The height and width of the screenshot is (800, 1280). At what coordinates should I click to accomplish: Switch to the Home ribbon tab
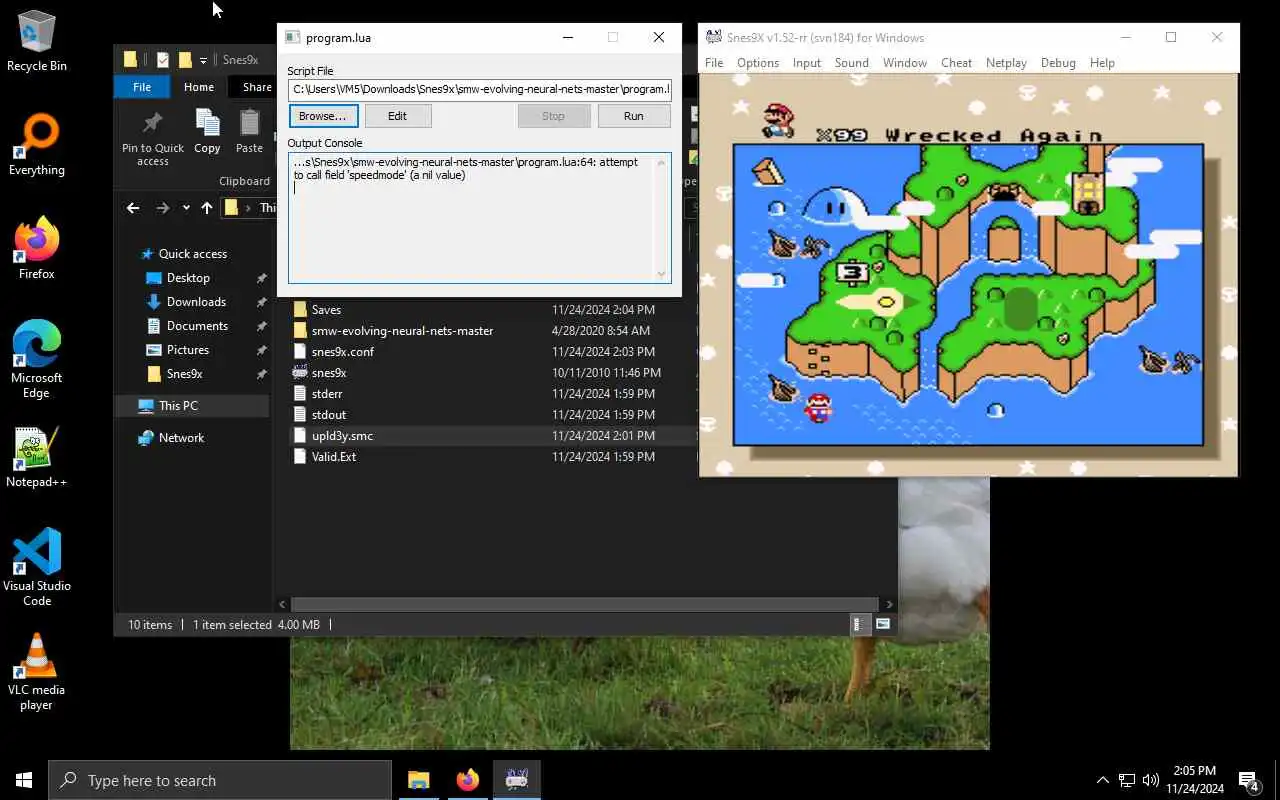198,87
